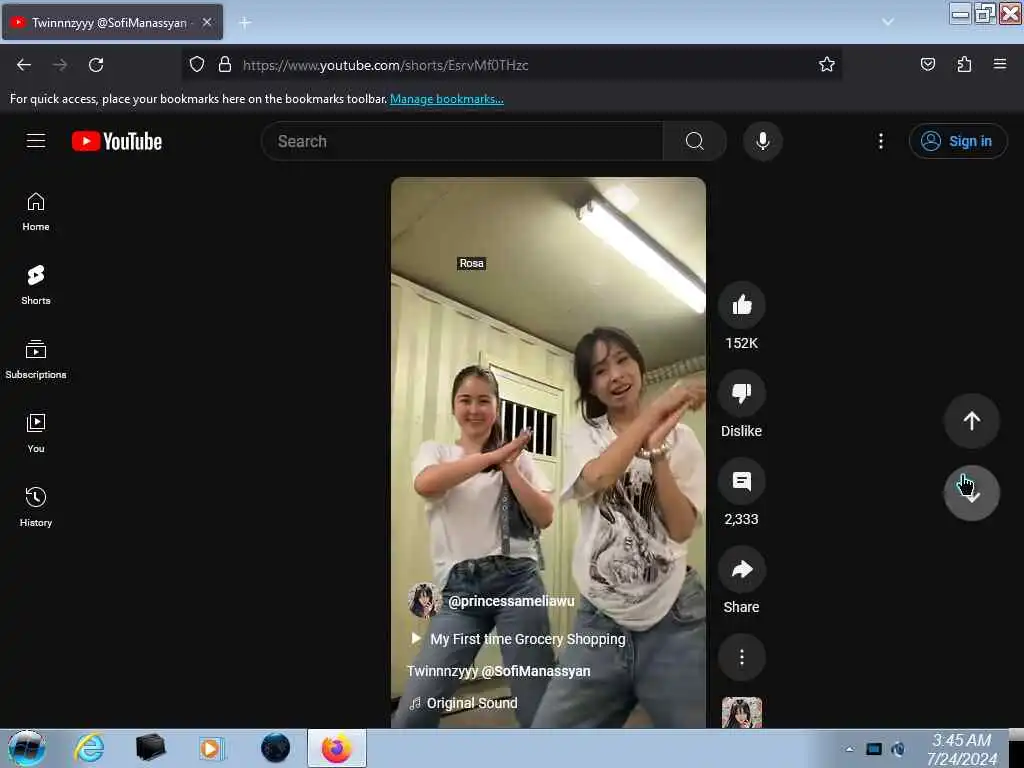Viewport: 1024px width, 768px height.
Task: Open the @princessameliawu channel
Action: coord(511,601)
